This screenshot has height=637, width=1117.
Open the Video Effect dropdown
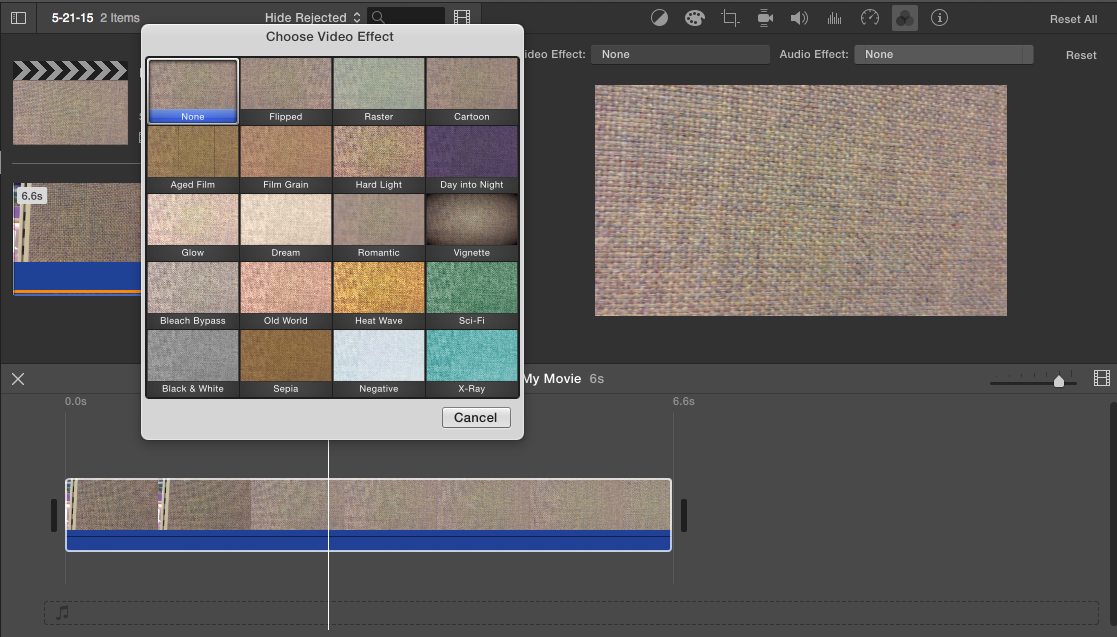click(679, 54)
